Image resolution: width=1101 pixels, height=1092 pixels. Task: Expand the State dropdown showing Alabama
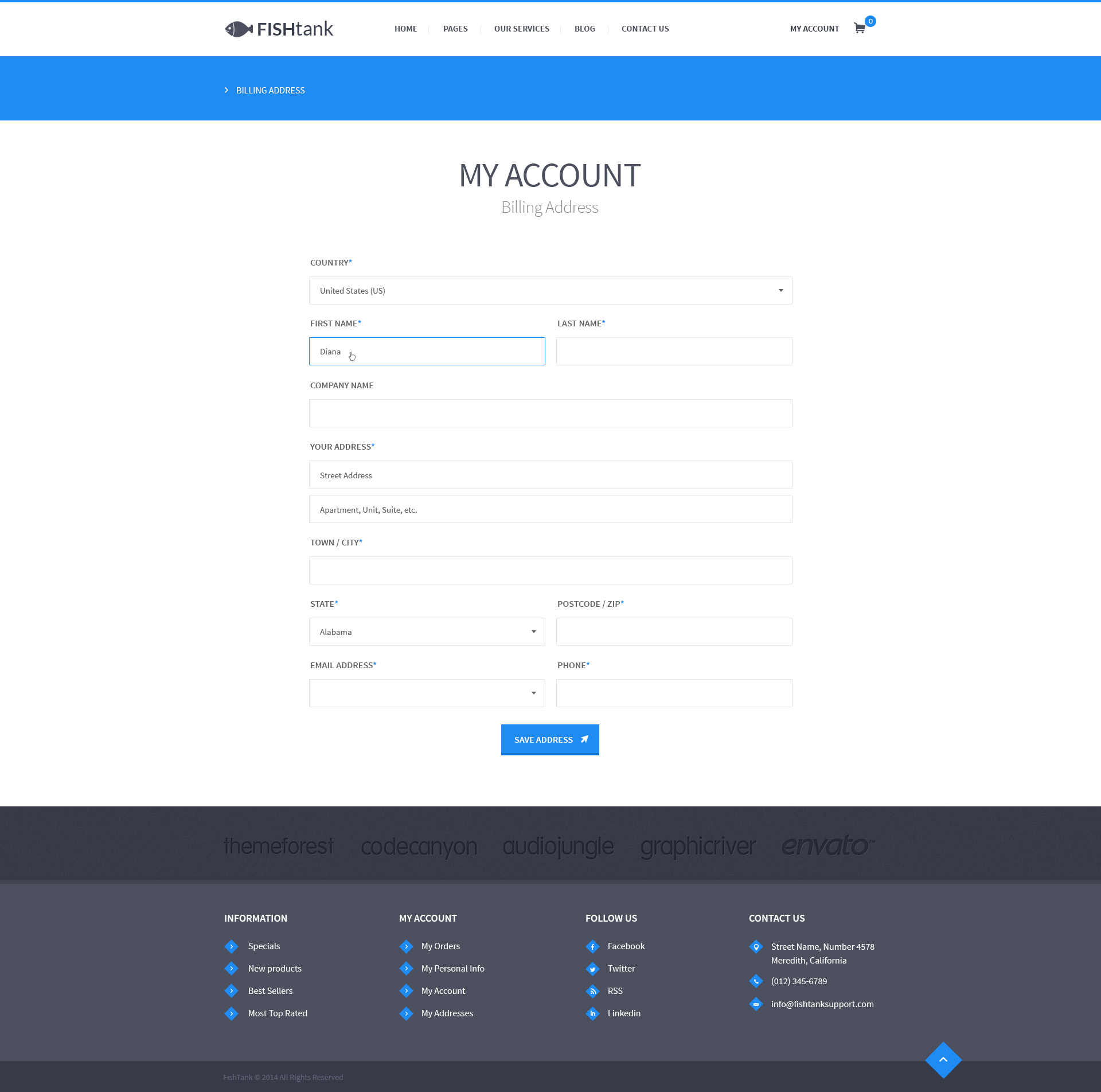coord(427,632)
